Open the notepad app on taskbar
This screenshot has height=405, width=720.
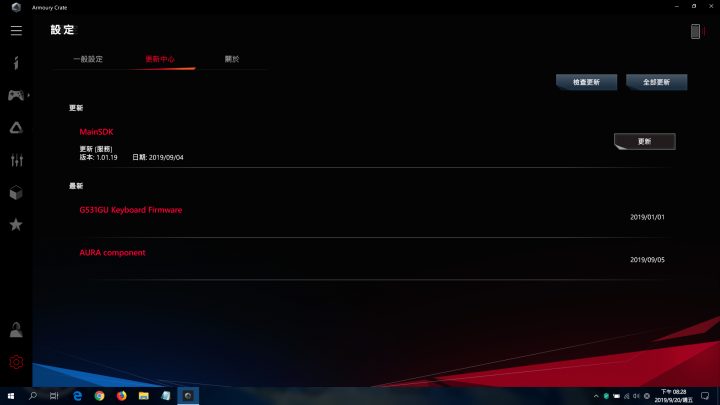166,396
